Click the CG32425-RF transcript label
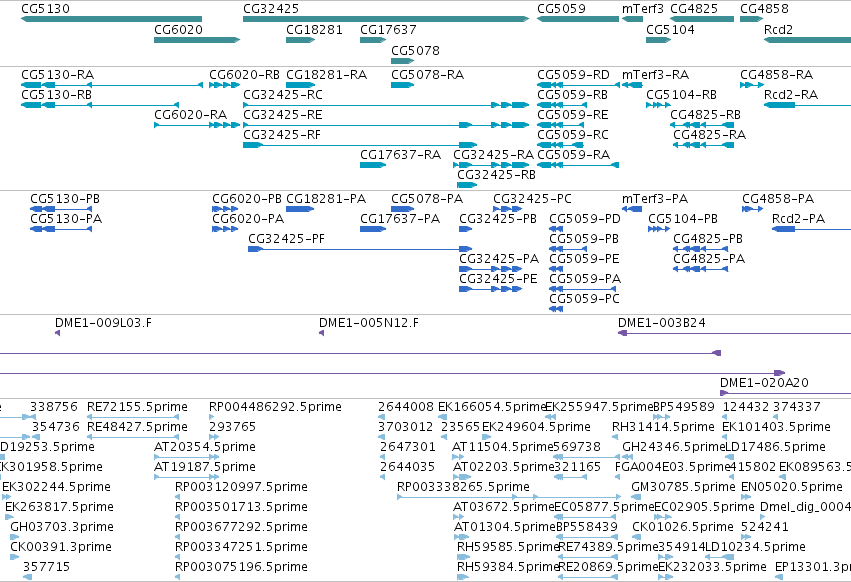The image size is (851, 582). pyautogui.click(x=282, y=135)
